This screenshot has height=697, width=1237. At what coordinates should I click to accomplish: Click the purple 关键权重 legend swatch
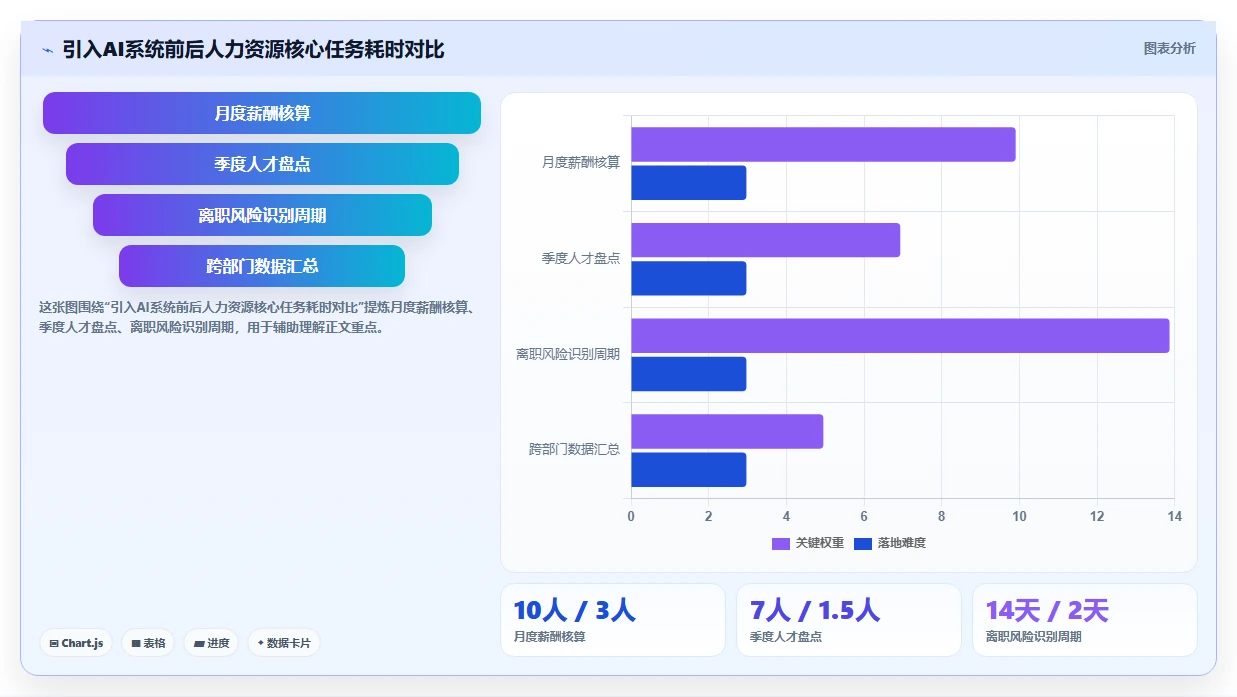click(x=781, y=543)
